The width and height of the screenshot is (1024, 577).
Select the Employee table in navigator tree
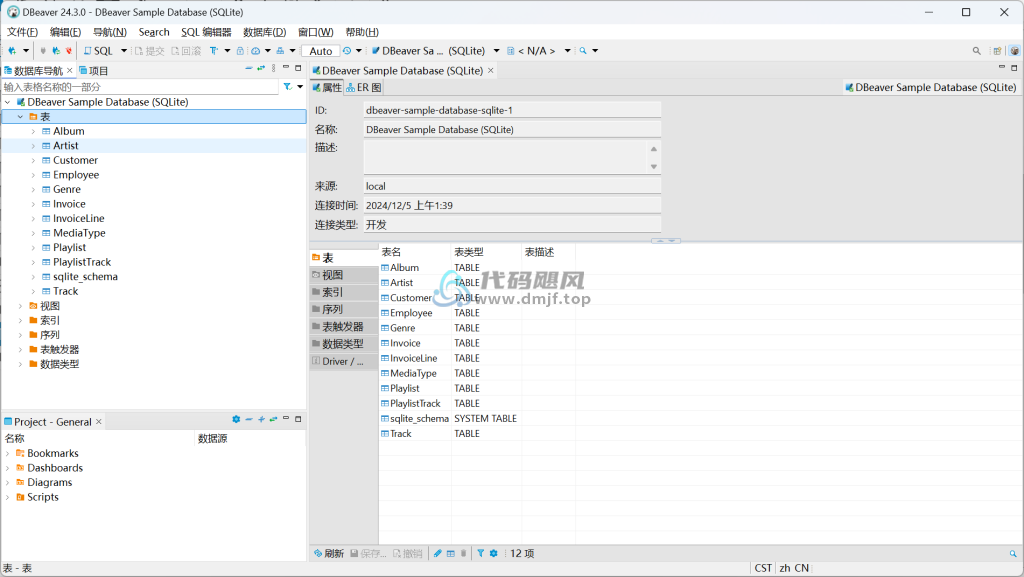tap(76, 175)
